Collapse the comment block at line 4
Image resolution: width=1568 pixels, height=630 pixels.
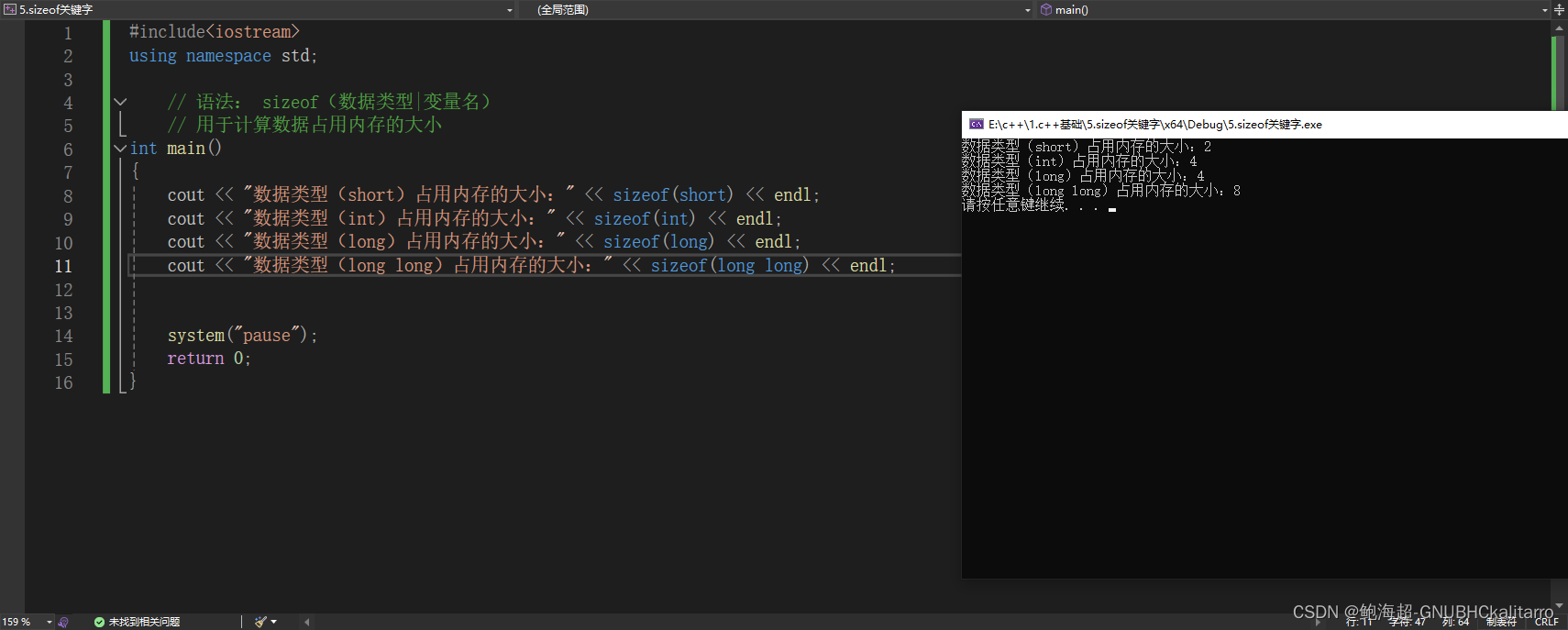point(120,102)
